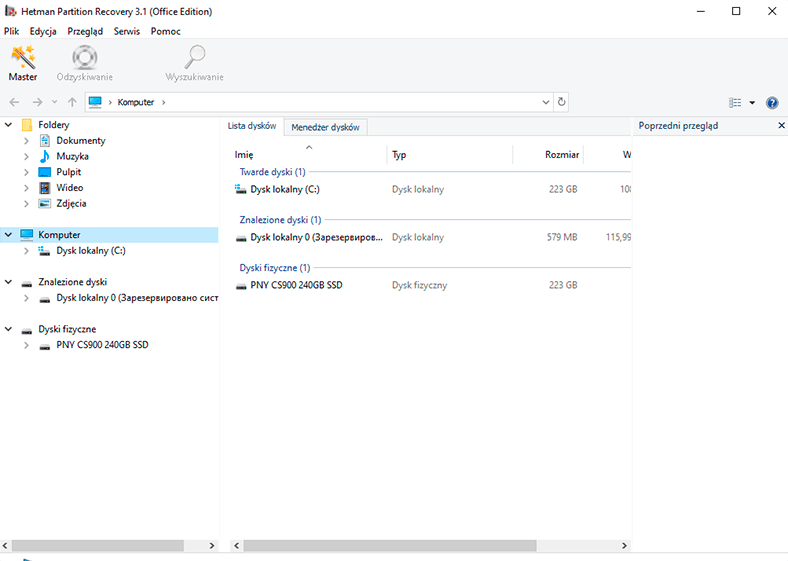This screenshot has width=788, height=561.
Task: Click the Dyski fizyczne drive icon in tree
Action: pyautogui.click(x=27, y=330)
